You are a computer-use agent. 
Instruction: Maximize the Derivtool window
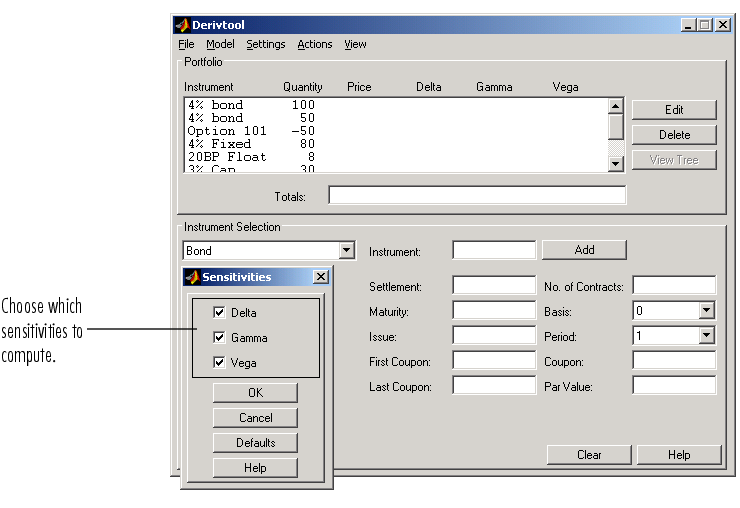(705, 25)
